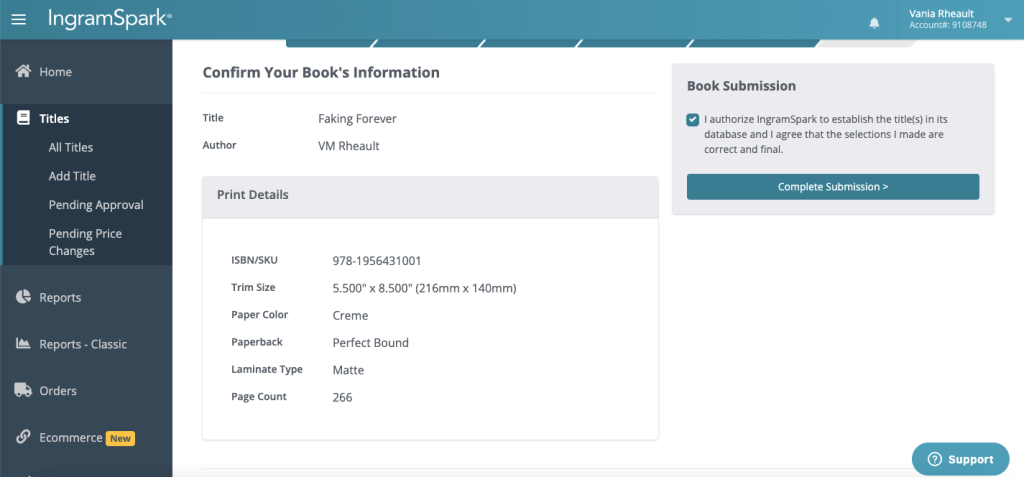Click the Ecommerce New badge
This screenshot has height=477, width=1024.
[120, 438]
